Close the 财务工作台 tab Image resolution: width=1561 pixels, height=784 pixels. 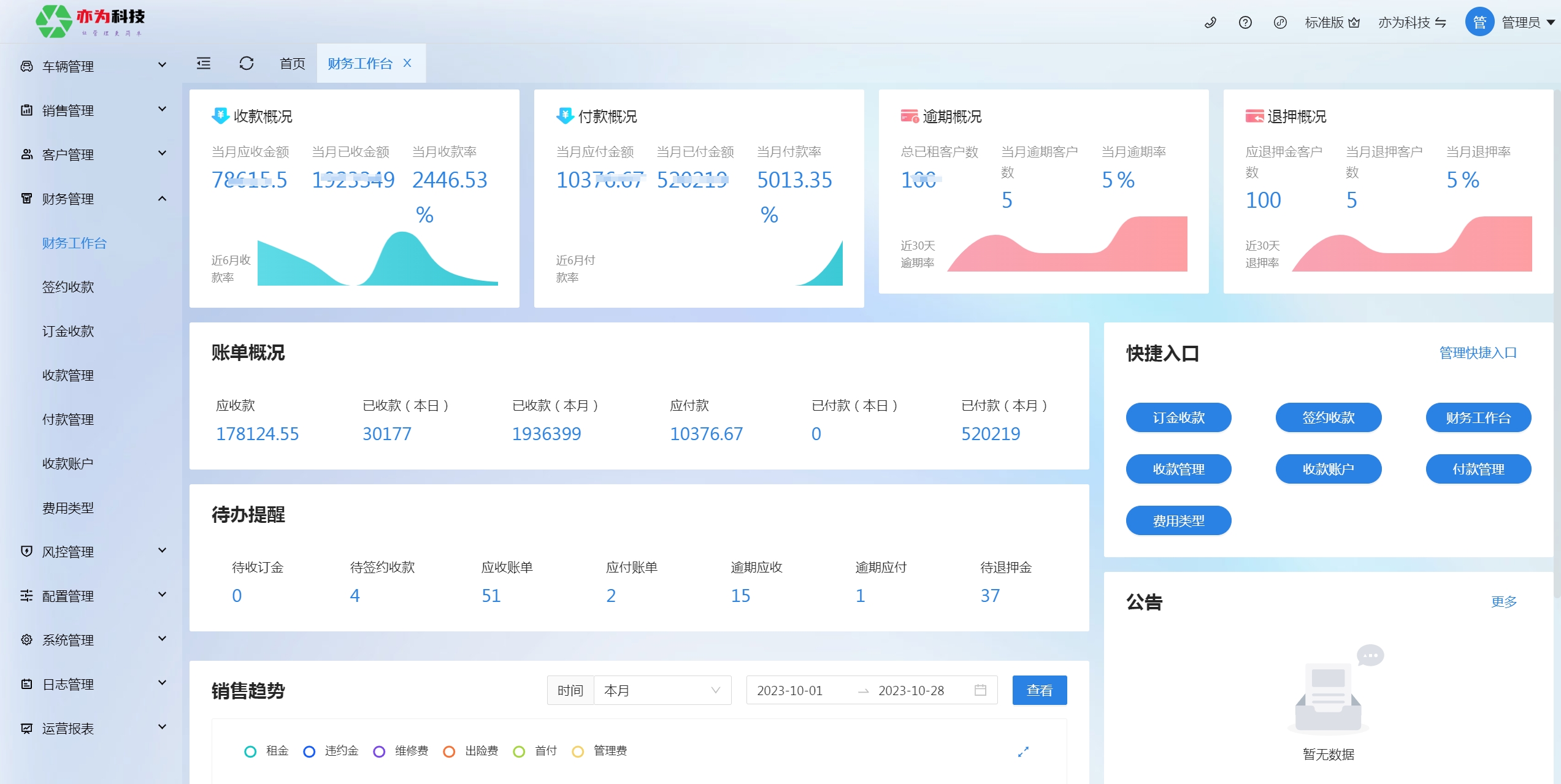coord(407,63)
